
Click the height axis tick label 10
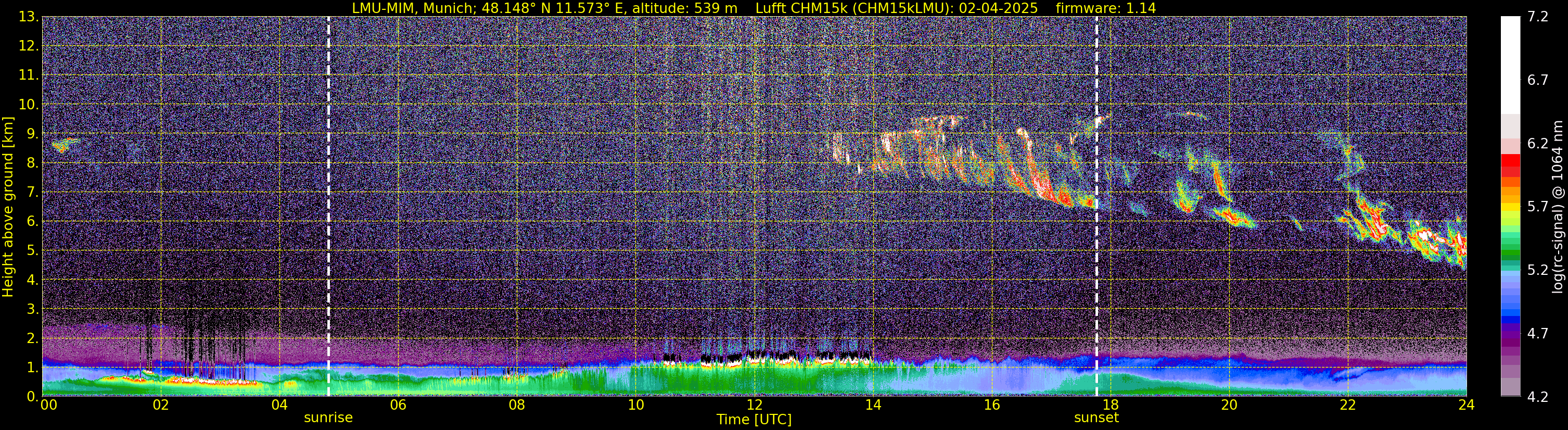[28, 105]
